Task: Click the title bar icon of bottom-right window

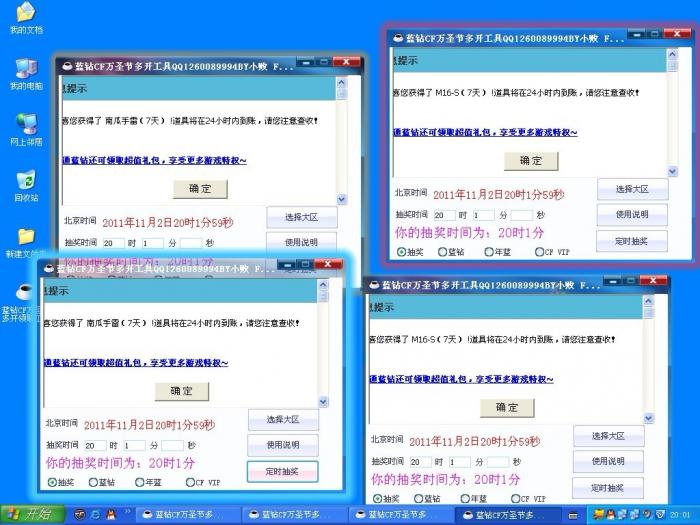Action: [374, 285]
